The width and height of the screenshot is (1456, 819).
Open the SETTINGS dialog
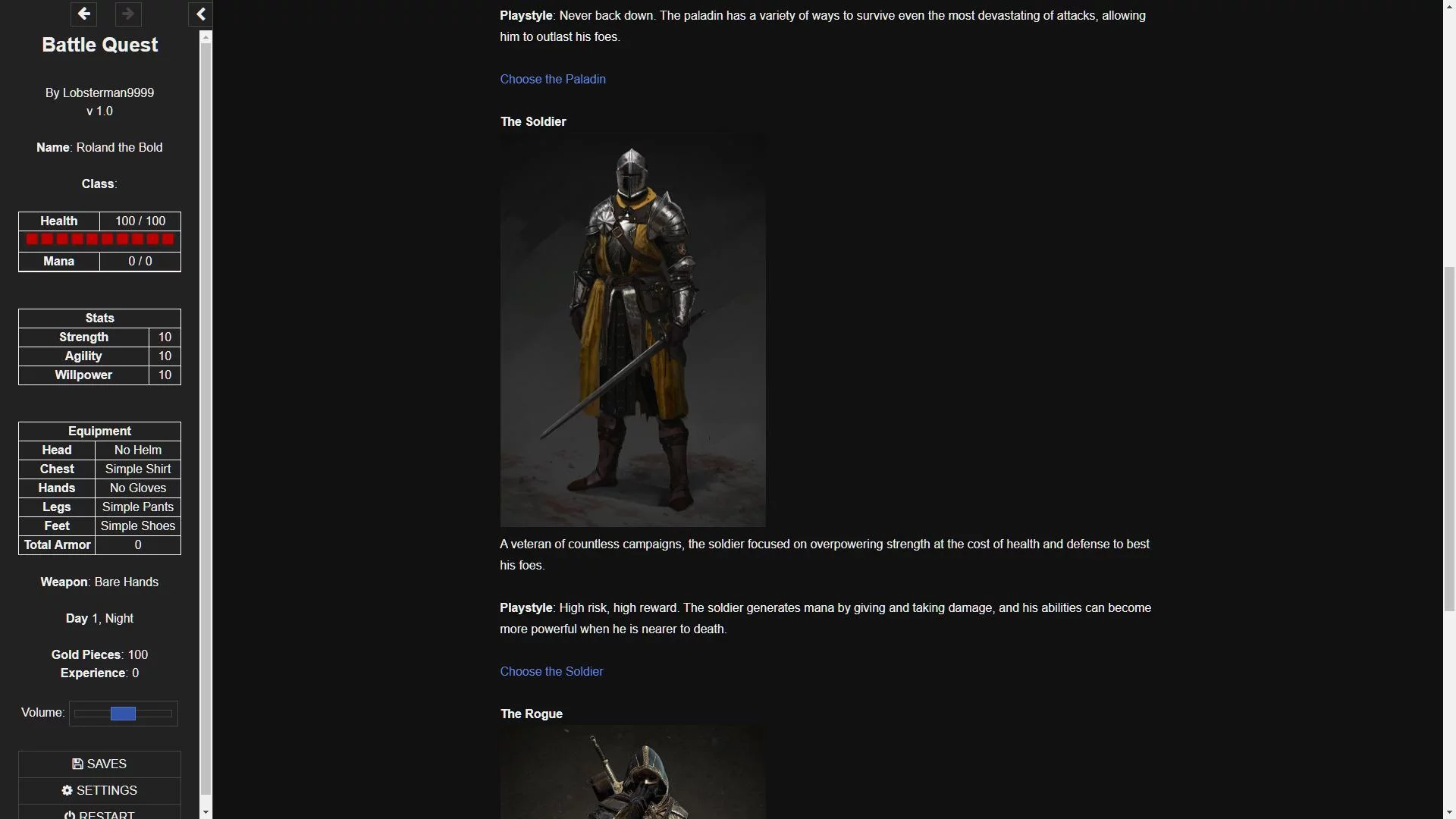(x=99, y=790)
